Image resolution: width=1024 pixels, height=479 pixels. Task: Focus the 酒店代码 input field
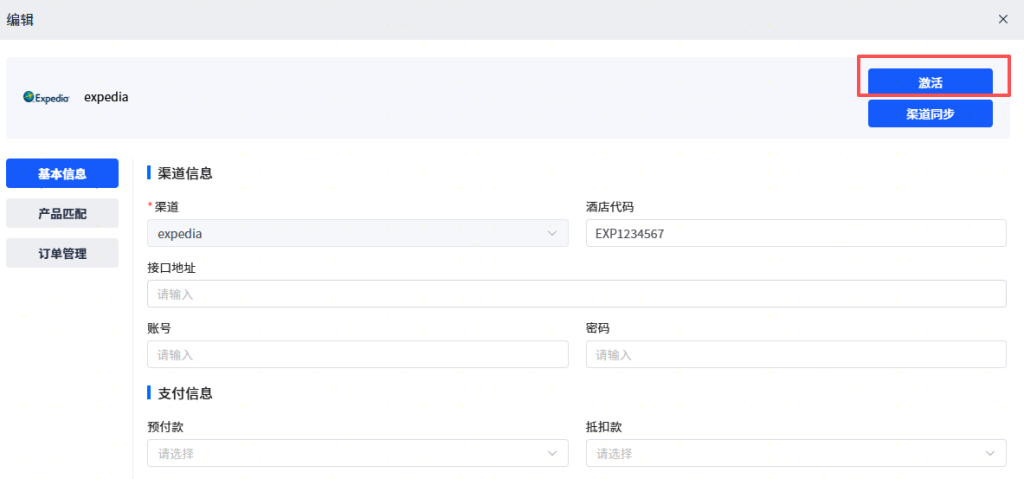click(x=795, y=233)
